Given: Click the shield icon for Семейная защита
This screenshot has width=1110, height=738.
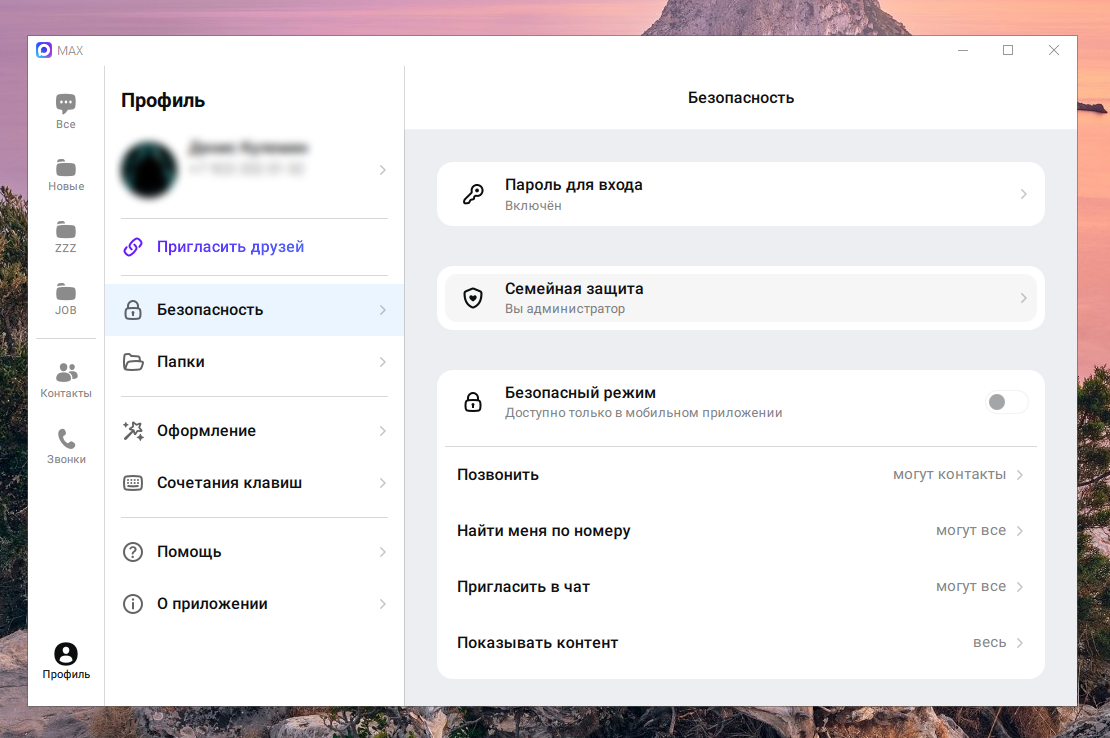Looking at the screenshot, I should (x=473, y=298).
